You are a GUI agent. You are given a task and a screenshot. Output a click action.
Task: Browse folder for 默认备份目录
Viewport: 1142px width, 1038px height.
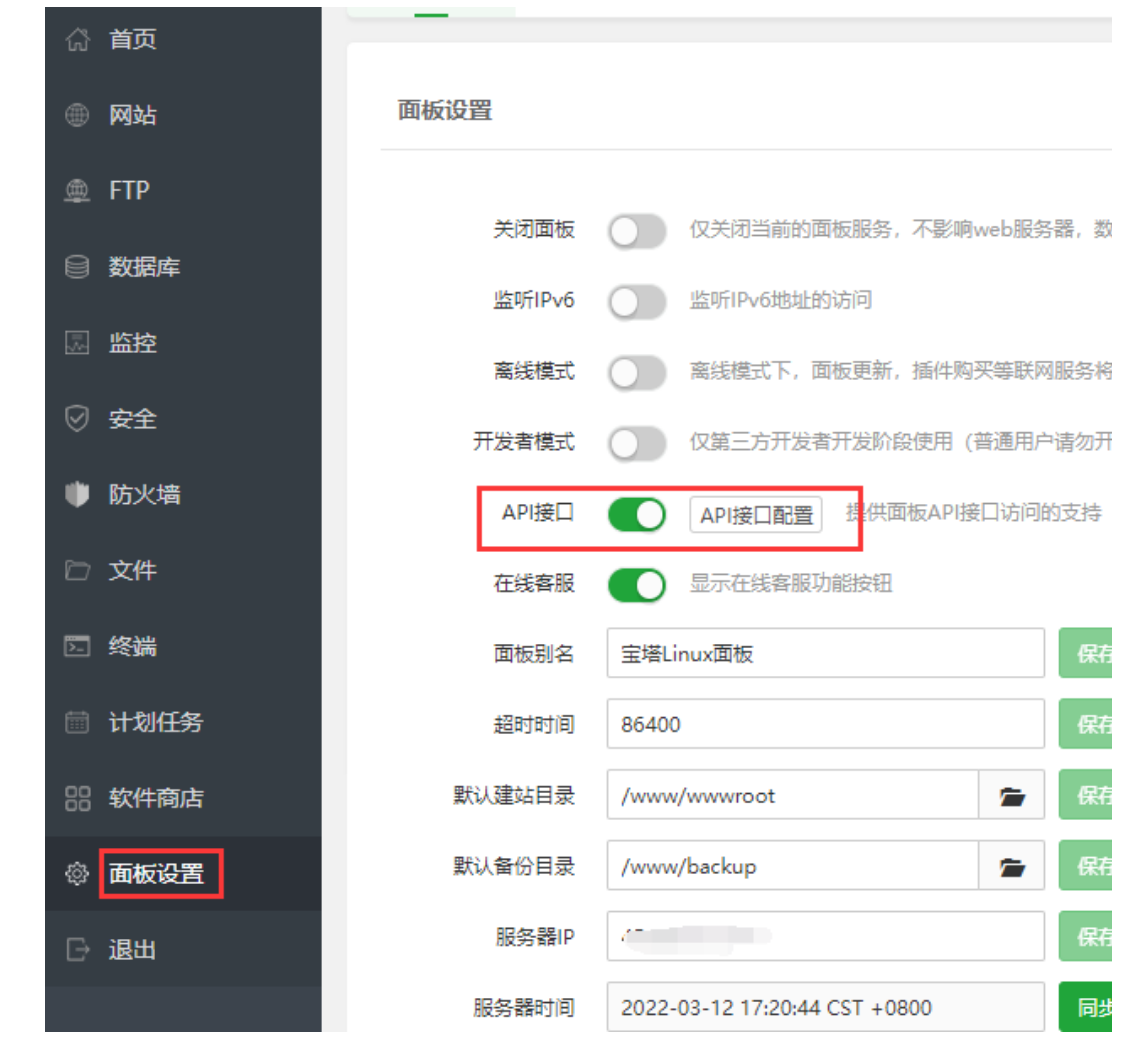click(1011, 867)
